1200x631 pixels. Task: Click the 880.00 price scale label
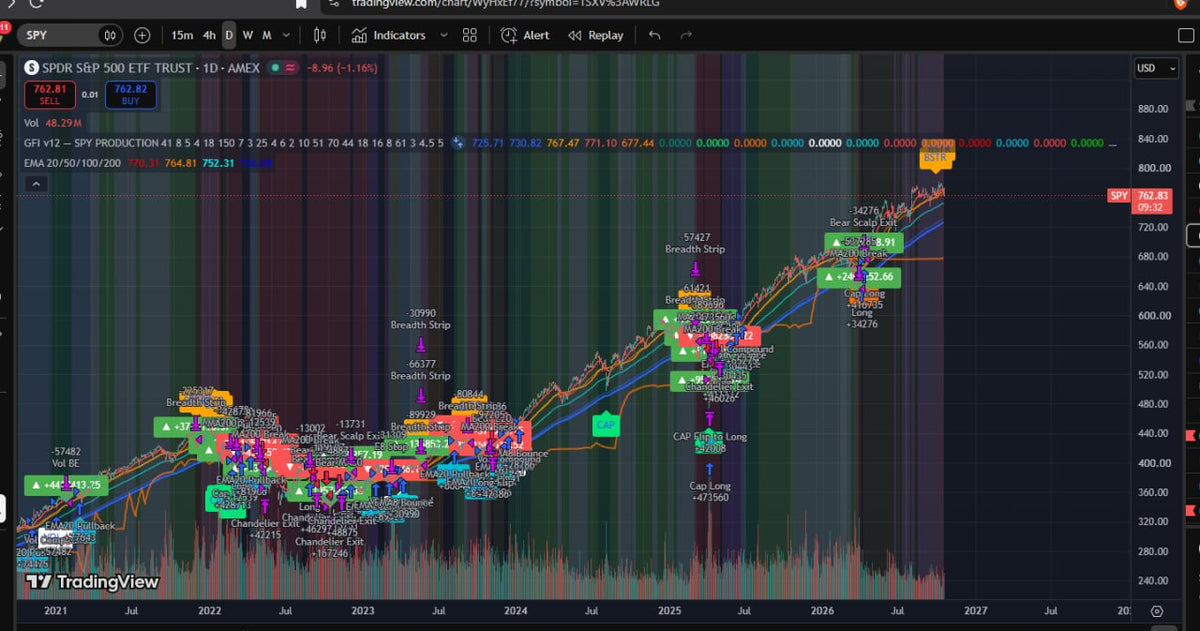click(x=1153, y=109)
